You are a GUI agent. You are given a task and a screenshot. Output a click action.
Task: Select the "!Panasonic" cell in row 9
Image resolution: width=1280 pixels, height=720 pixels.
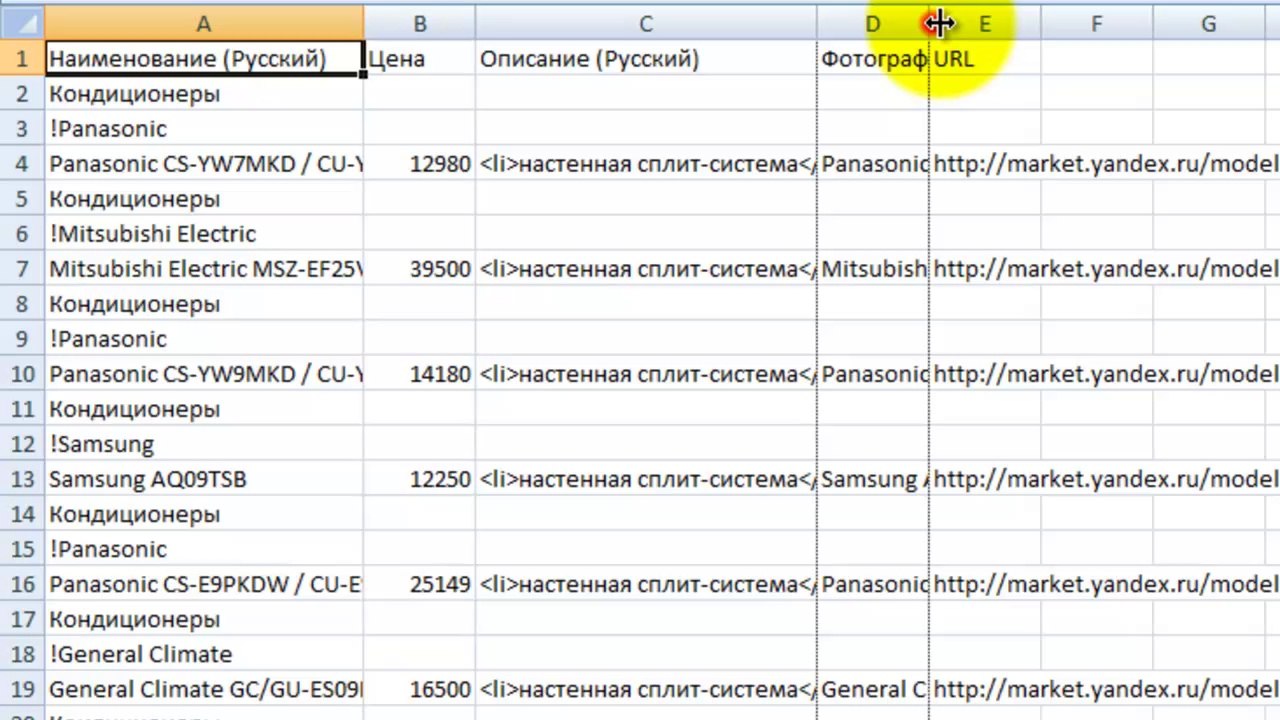(204, 339)
